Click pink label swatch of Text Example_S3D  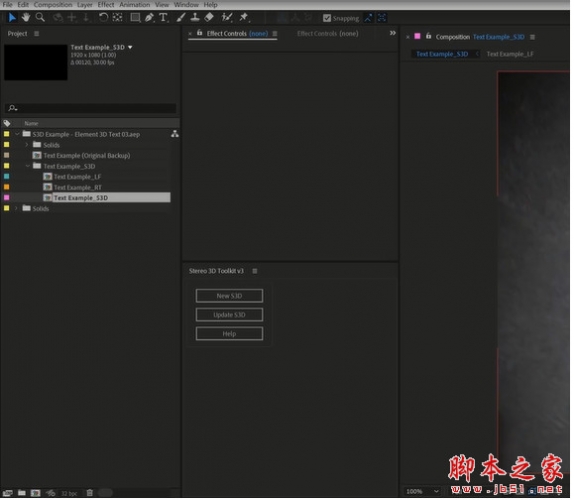tap(7, 198)
